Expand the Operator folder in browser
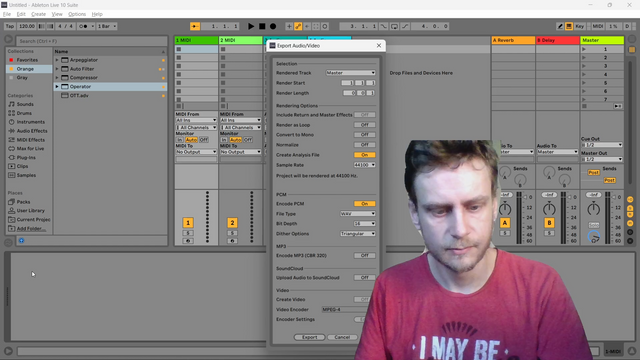 [x=57, y=87]
